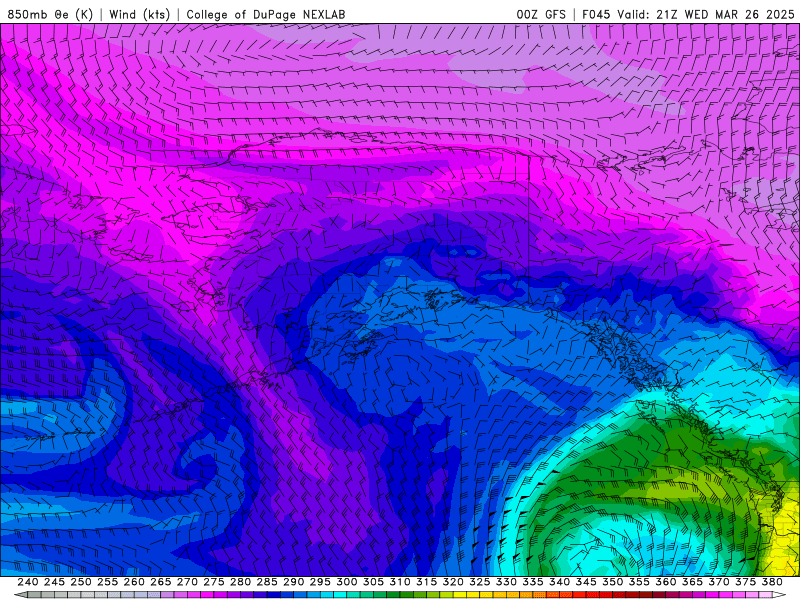Click the 295 colorbar label
Image resolution: width=800 pixels, height=600 pixels.
(x=320, y=582)
